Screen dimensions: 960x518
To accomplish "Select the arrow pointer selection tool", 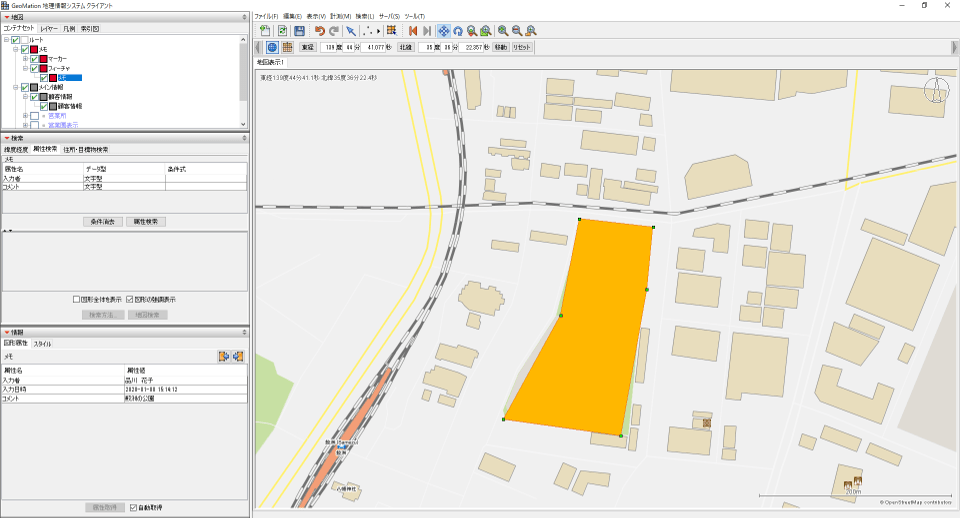I will [352, 31].
